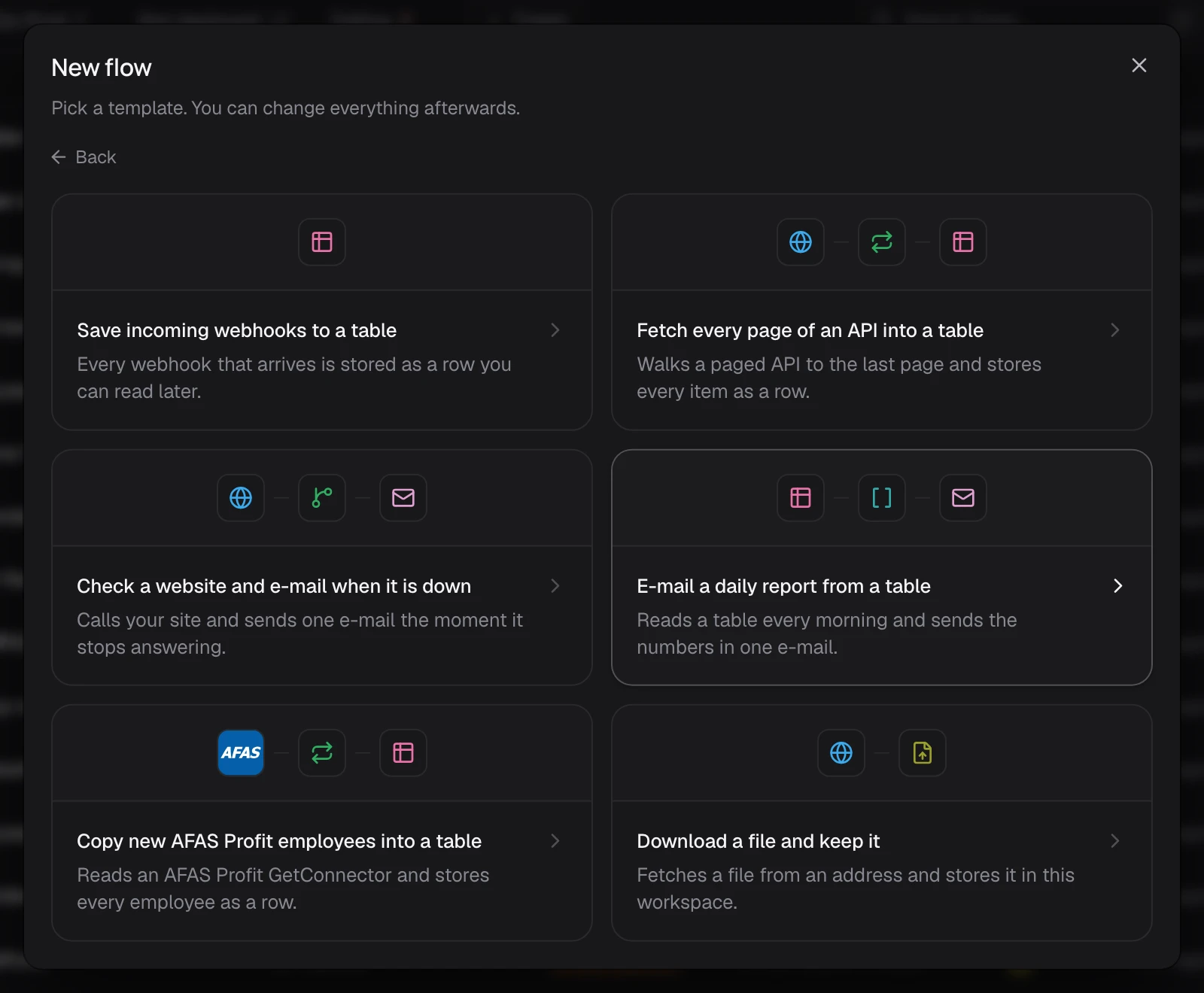Screen dimensions: 1204x993
Task: Click the envelope icon in the daily report card
Action: click(x=963, y=498)
